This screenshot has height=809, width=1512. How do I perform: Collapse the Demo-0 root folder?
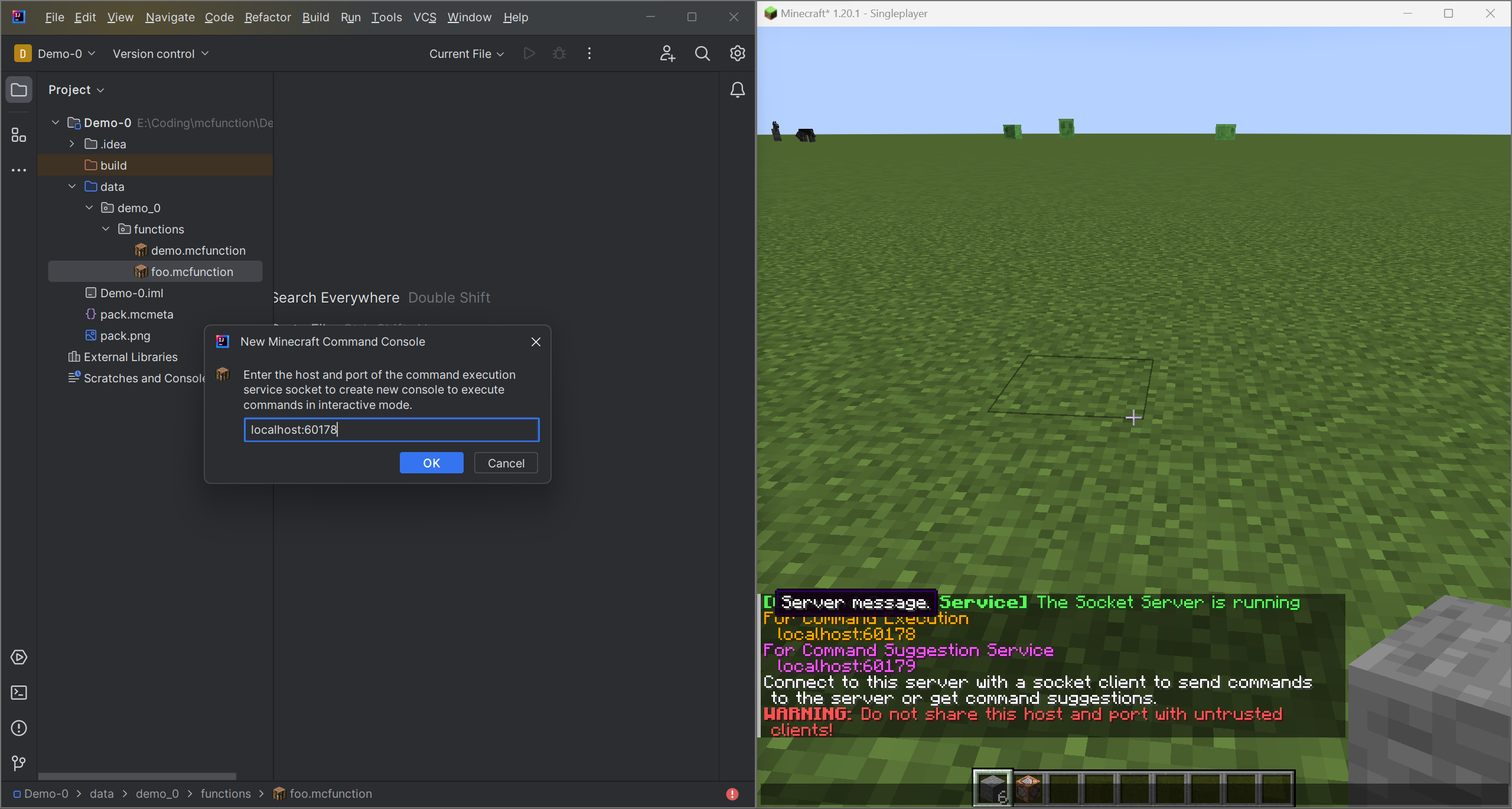click(56, 123)
